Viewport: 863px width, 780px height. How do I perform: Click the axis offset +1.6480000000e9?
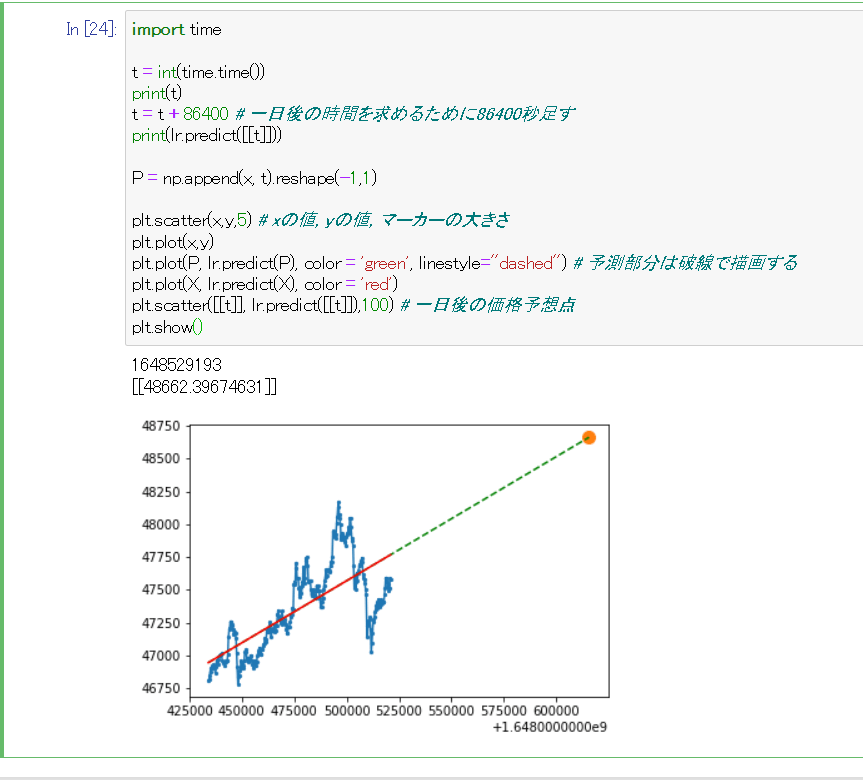click(550, 728)
